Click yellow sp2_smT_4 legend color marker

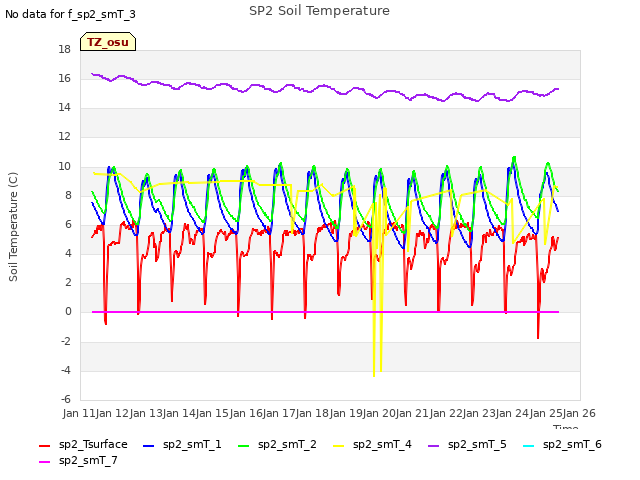338,446
